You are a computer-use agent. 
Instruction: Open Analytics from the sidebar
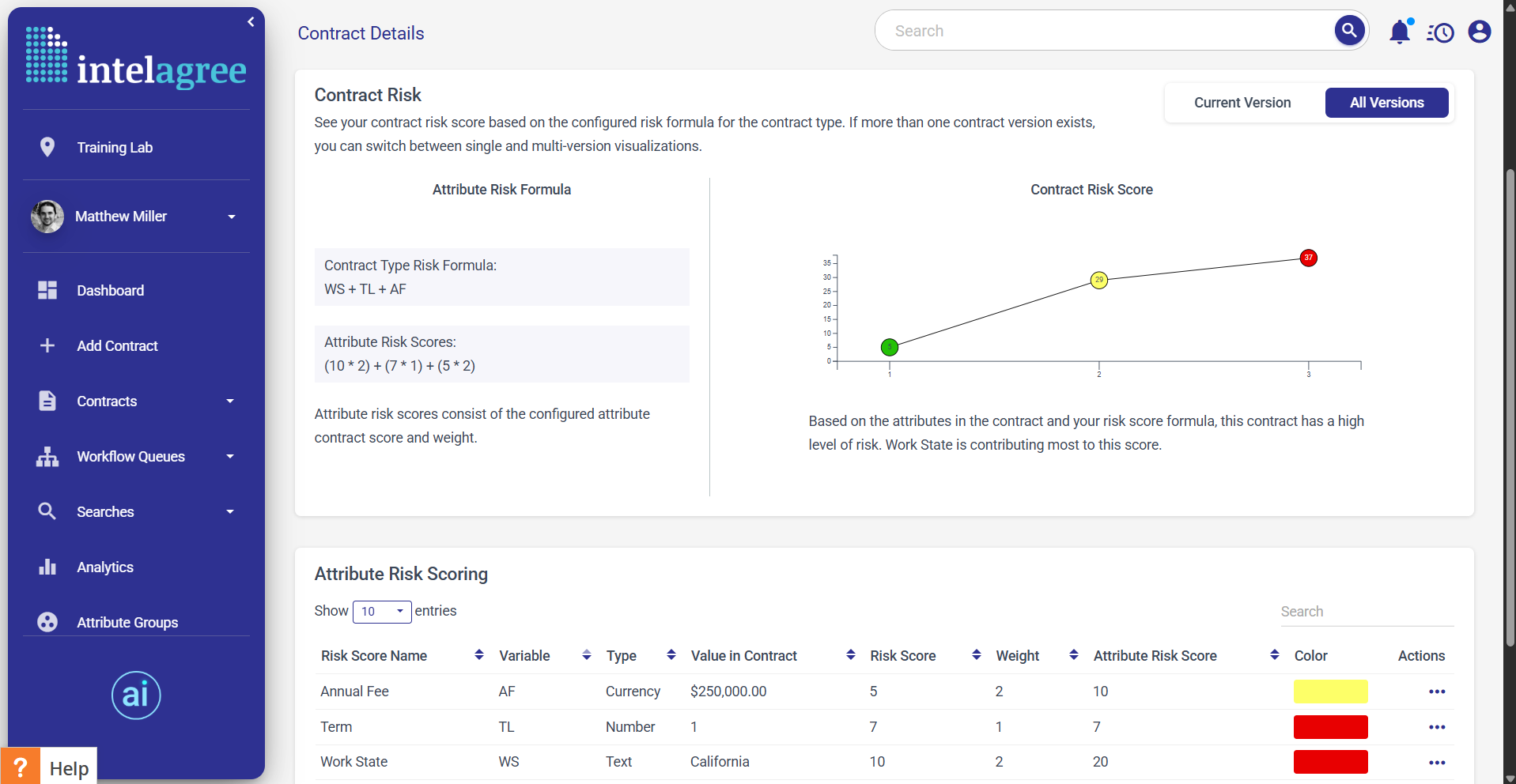[104, 567]
